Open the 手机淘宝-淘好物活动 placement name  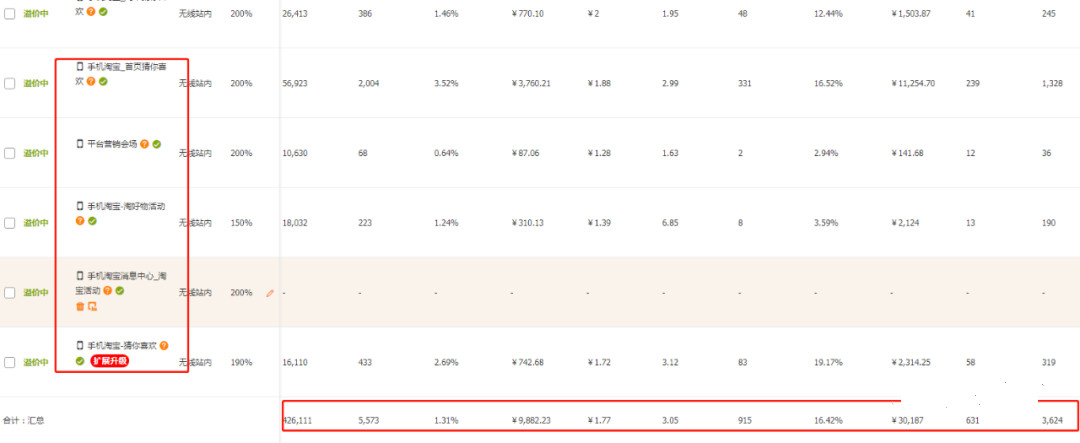(125, 206)
